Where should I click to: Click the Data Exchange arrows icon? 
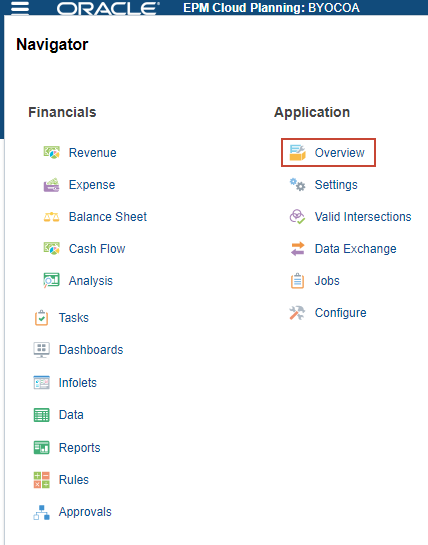(298, 249)
